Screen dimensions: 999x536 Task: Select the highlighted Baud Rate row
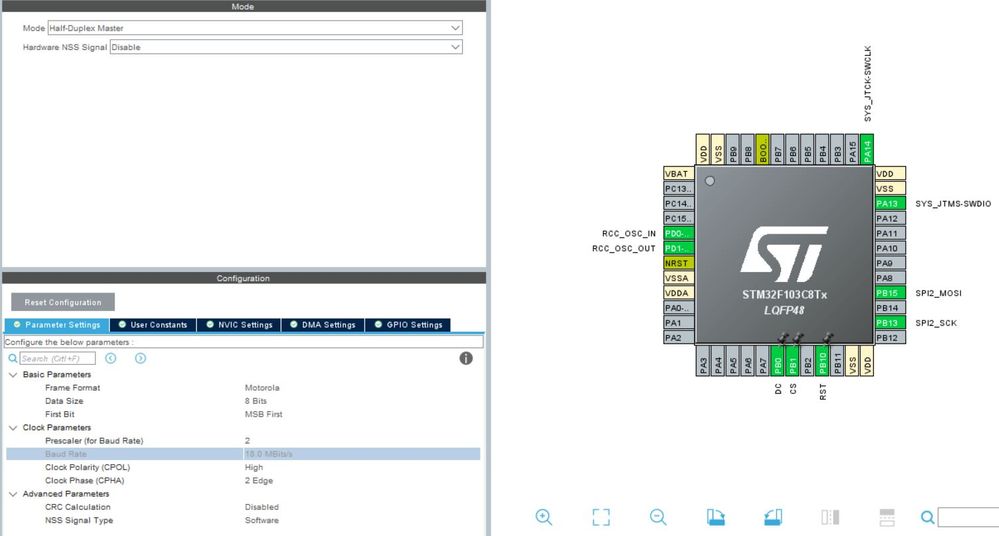coord(243,454)
